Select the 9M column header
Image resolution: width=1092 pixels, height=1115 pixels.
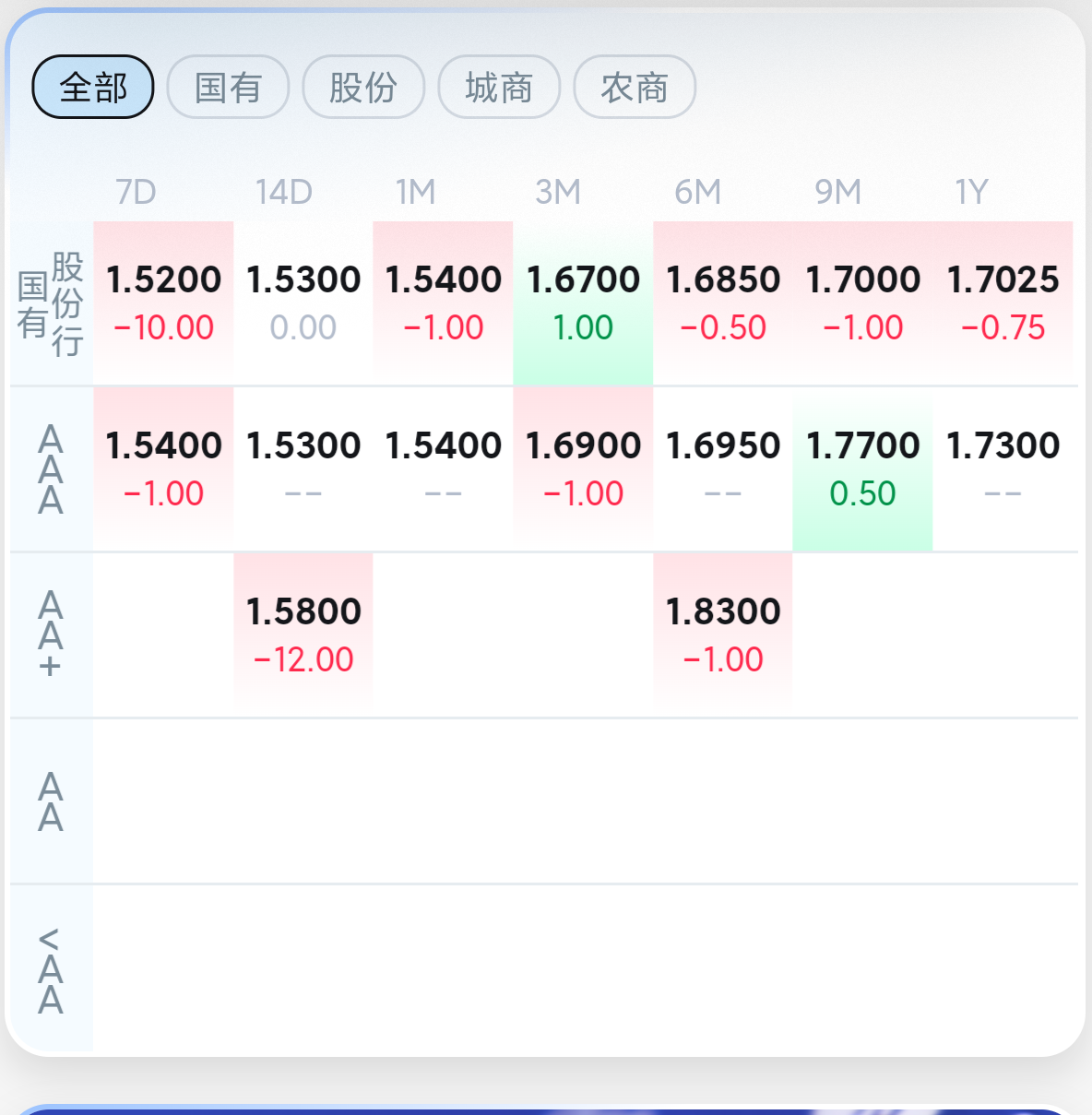tap(837, 192)
